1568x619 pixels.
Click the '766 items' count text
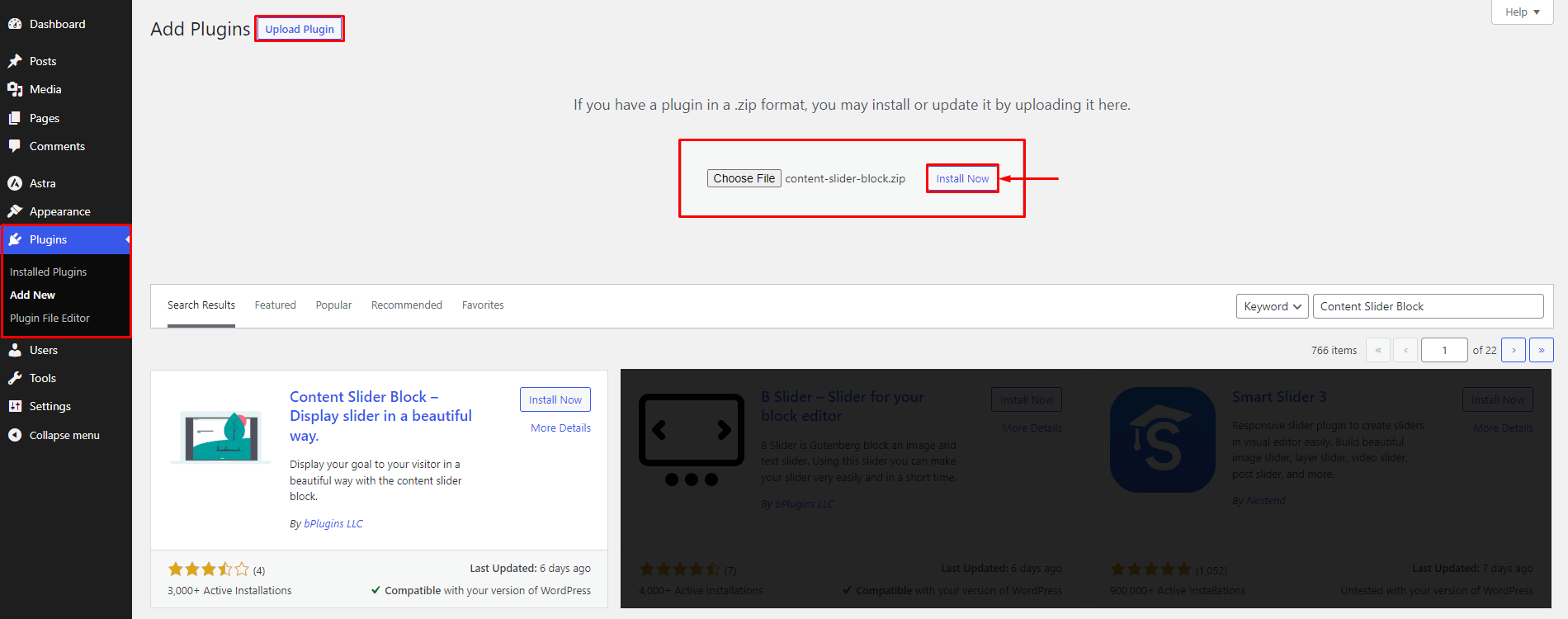point(1334,350)
